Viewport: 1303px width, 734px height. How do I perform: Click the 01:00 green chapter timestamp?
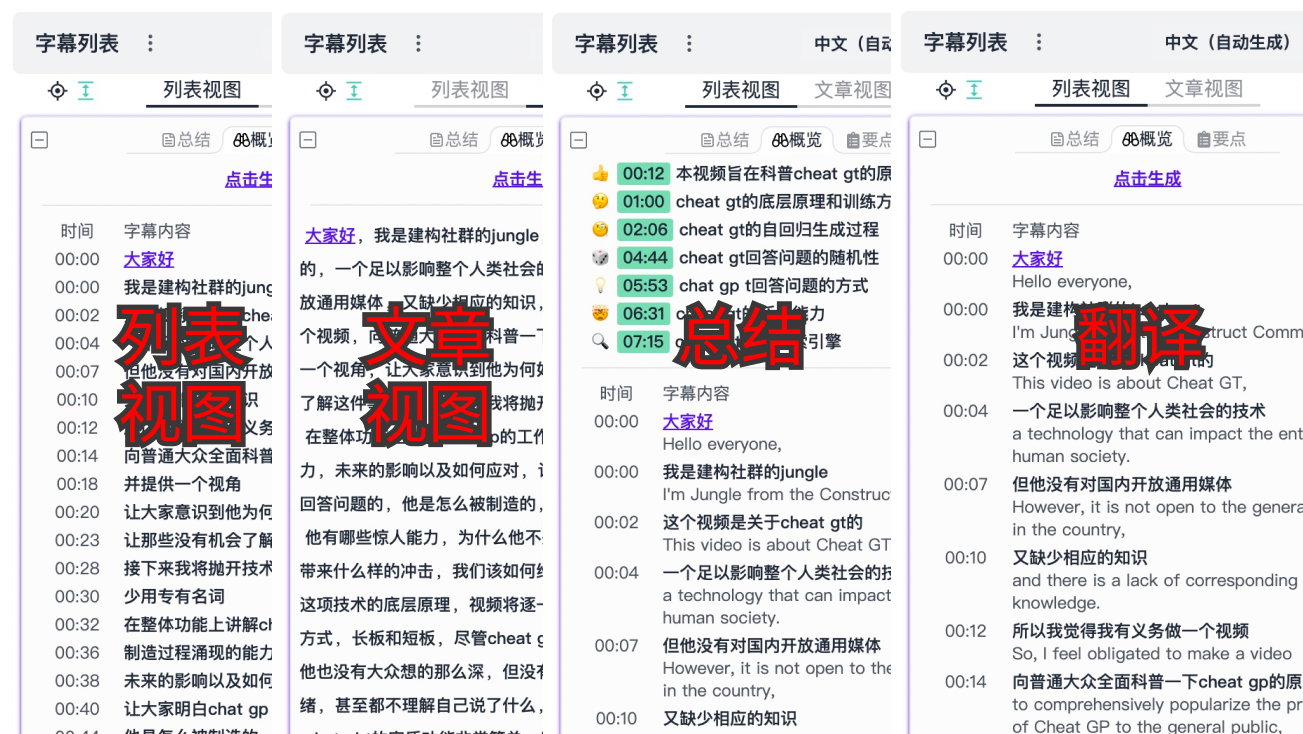(x=643, y=201)
